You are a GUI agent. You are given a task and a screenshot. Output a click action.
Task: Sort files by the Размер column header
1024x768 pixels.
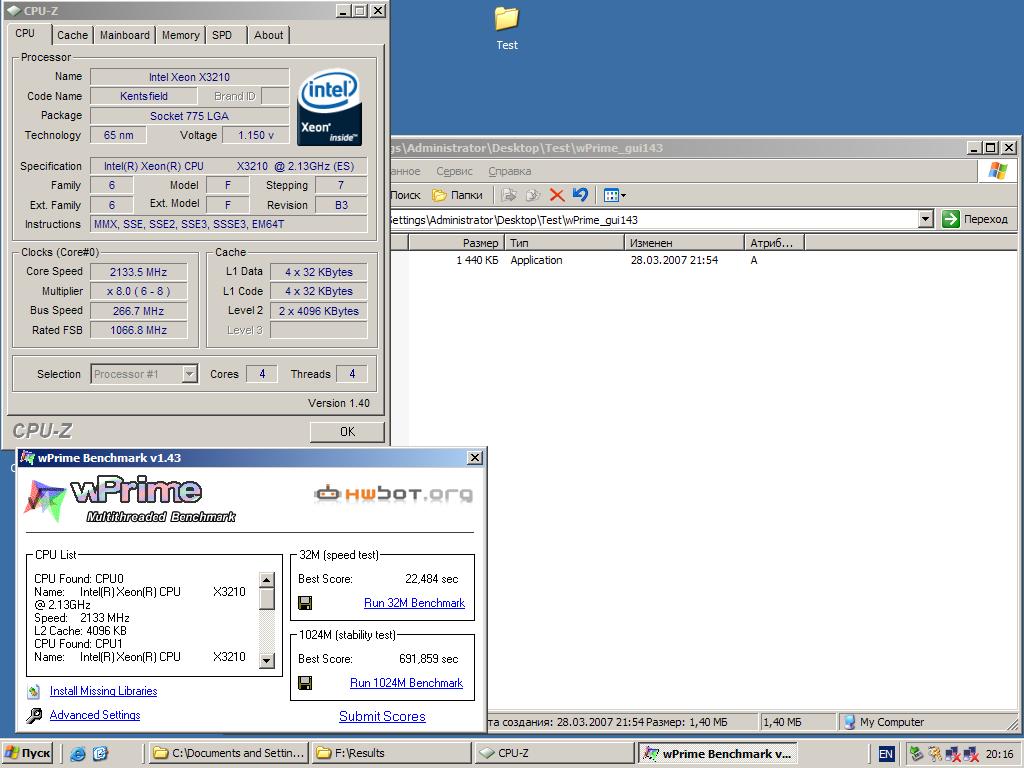[x=456, y=243]
